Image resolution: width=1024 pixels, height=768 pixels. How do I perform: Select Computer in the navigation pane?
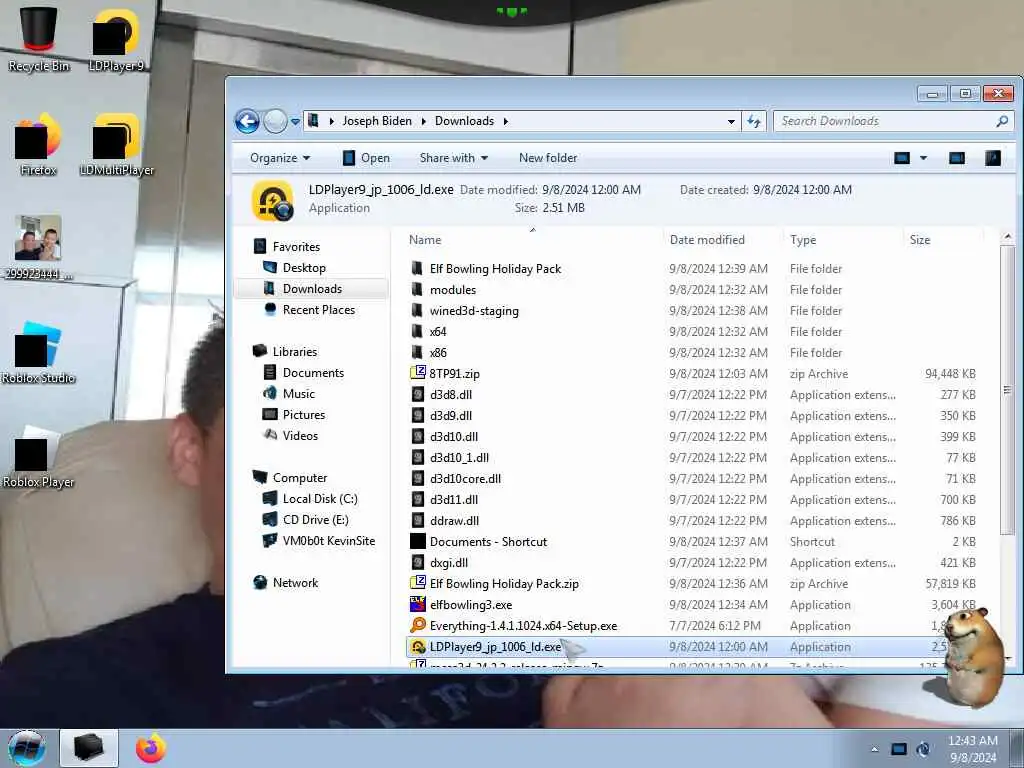289,477
